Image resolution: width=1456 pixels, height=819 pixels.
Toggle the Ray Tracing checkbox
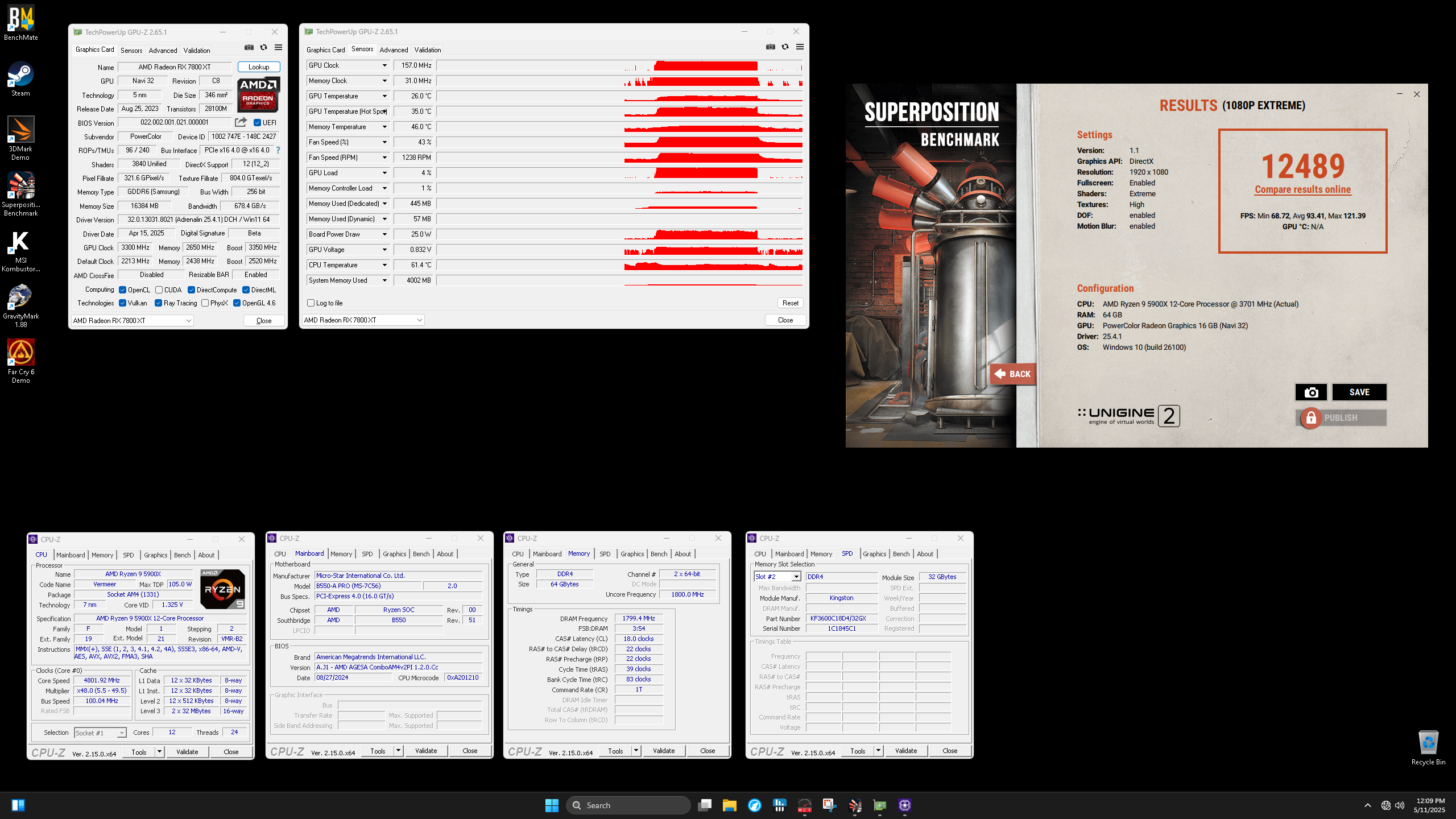[x=158, y=303]
